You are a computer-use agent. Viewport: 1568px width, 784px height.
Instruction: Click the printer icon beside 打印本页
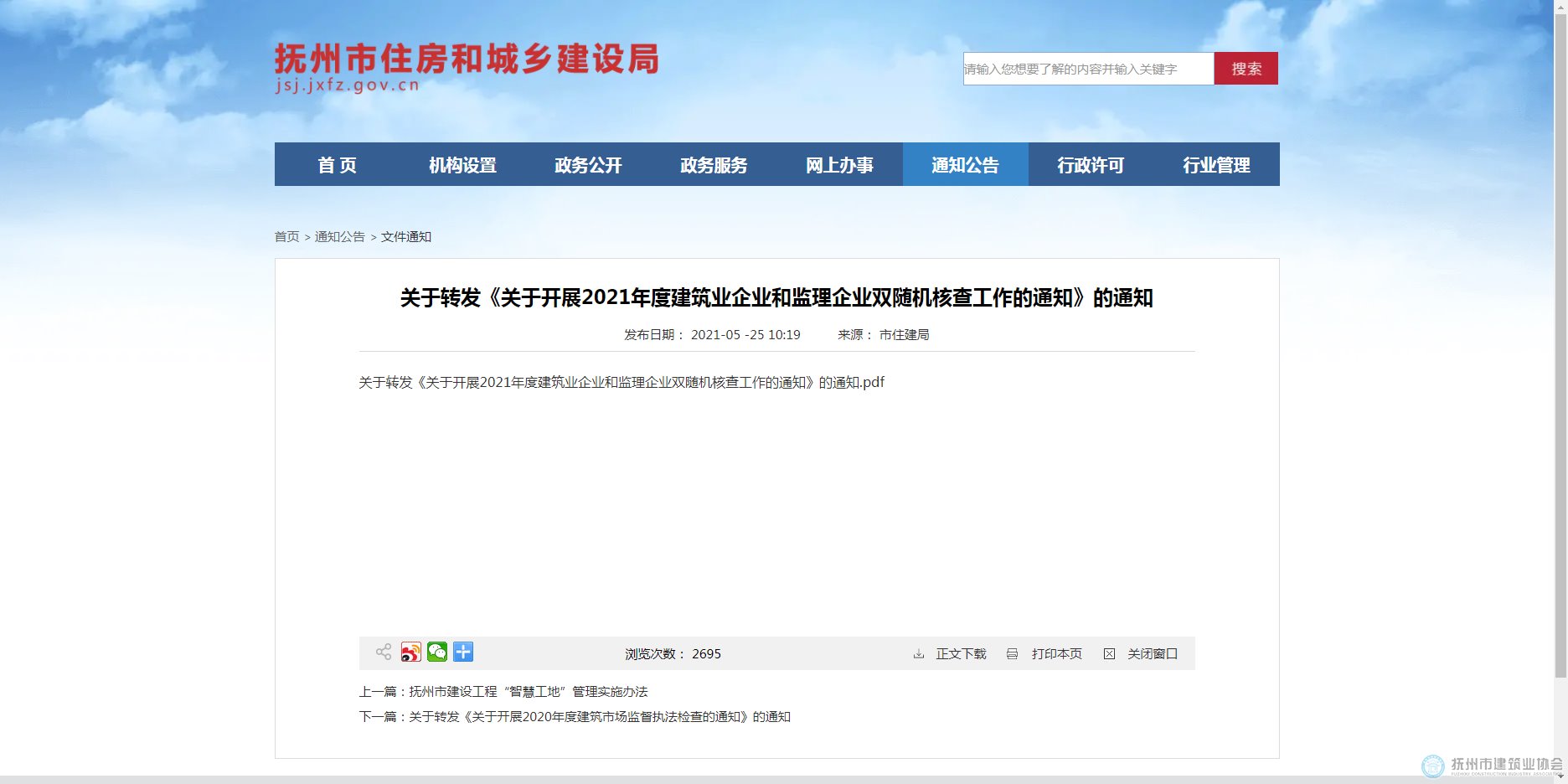point(1012,654)
